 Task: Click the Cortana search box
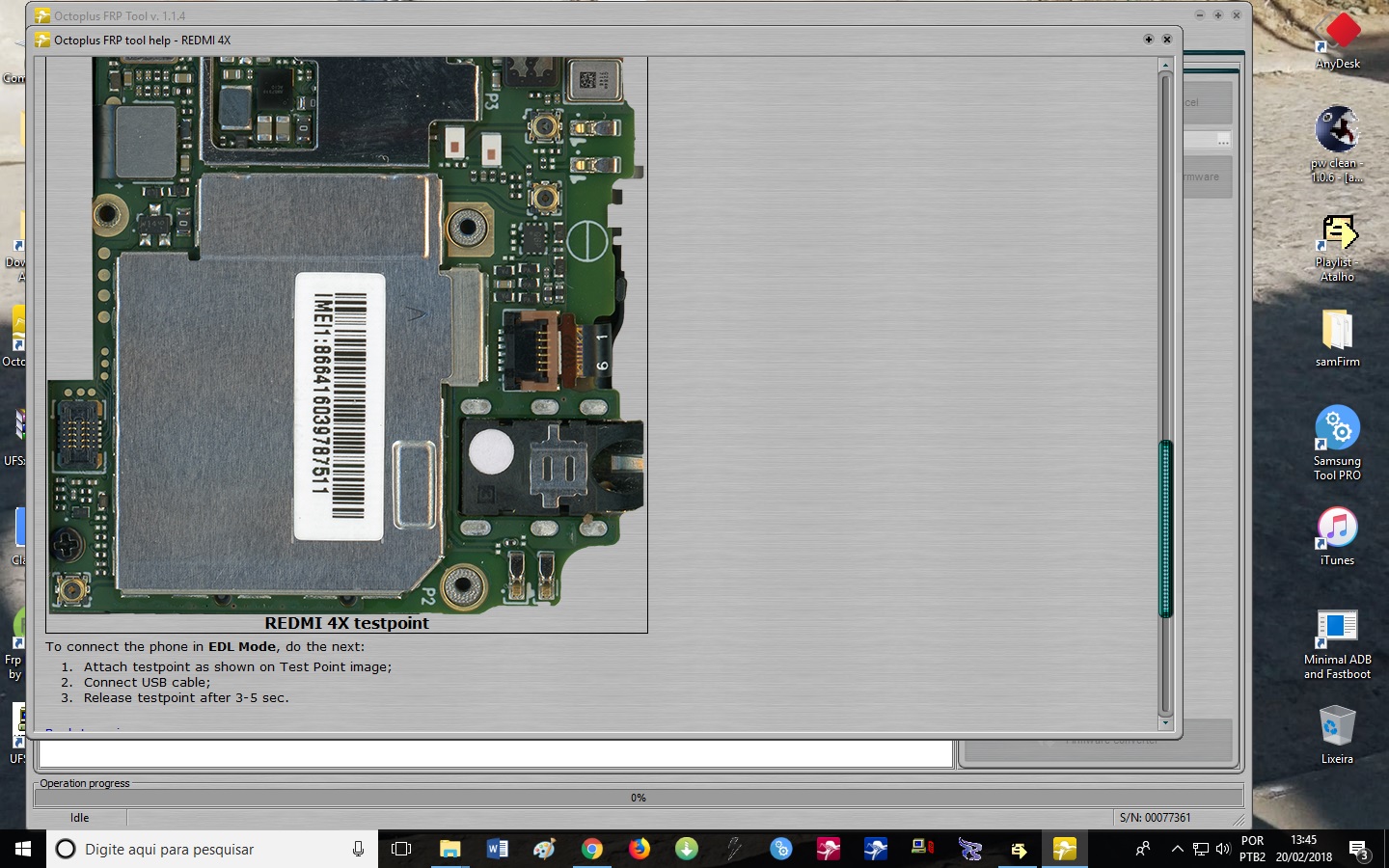coord(212,849)
